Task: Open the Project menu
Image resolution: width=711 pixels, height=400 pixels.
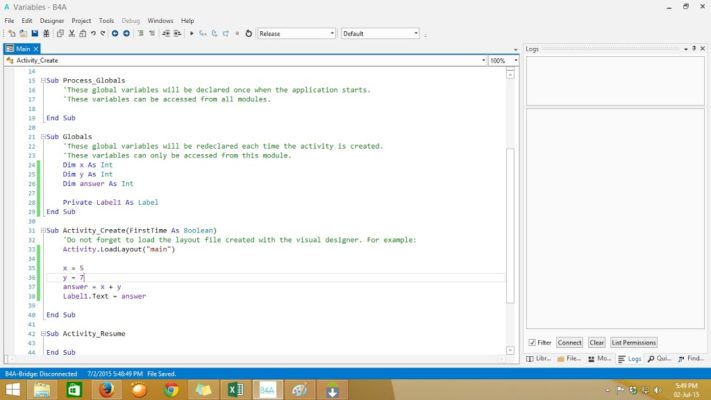Action: point(81,21)
